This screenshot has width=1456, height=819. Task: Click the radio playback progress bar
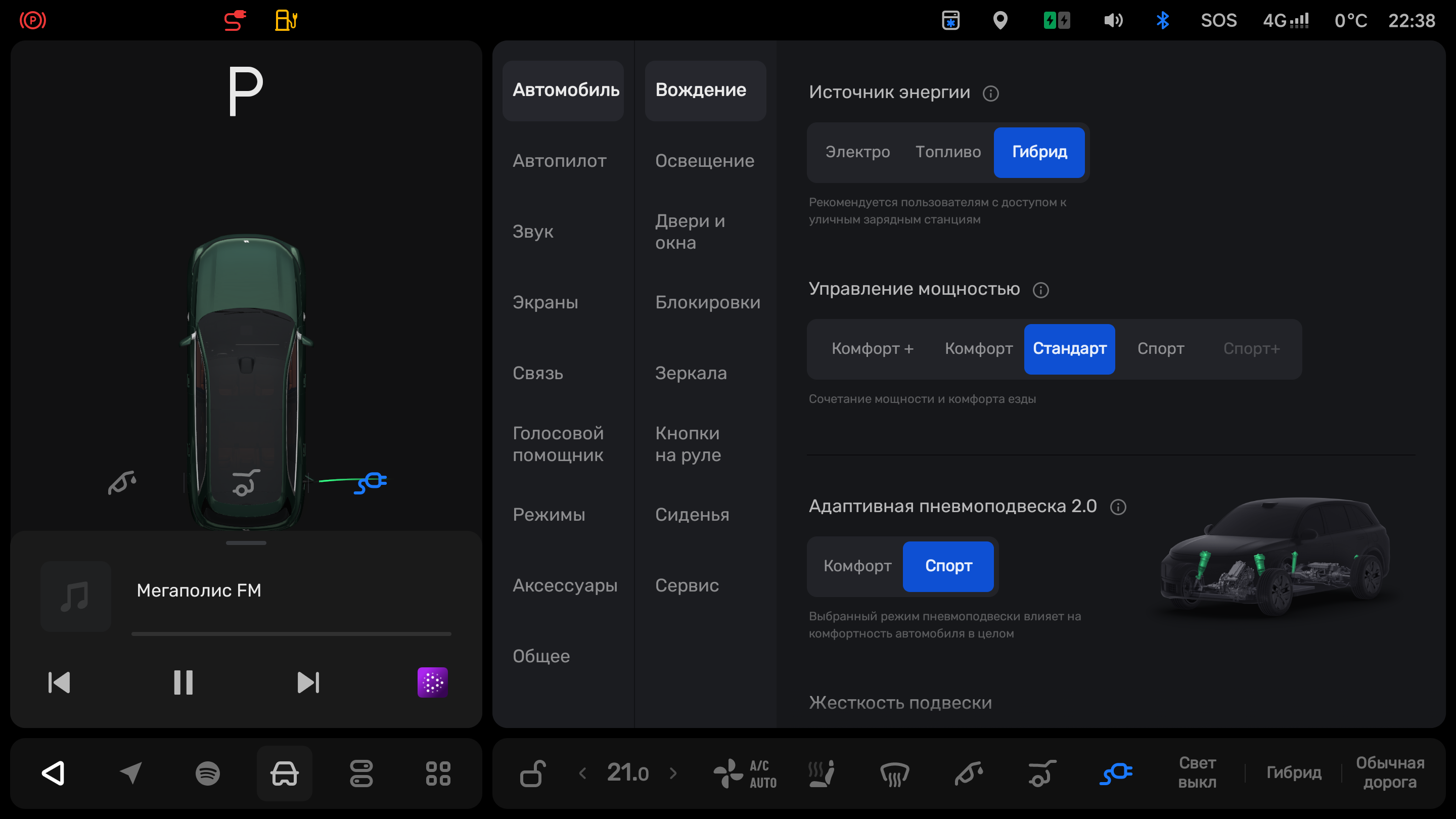pos(291,634)
